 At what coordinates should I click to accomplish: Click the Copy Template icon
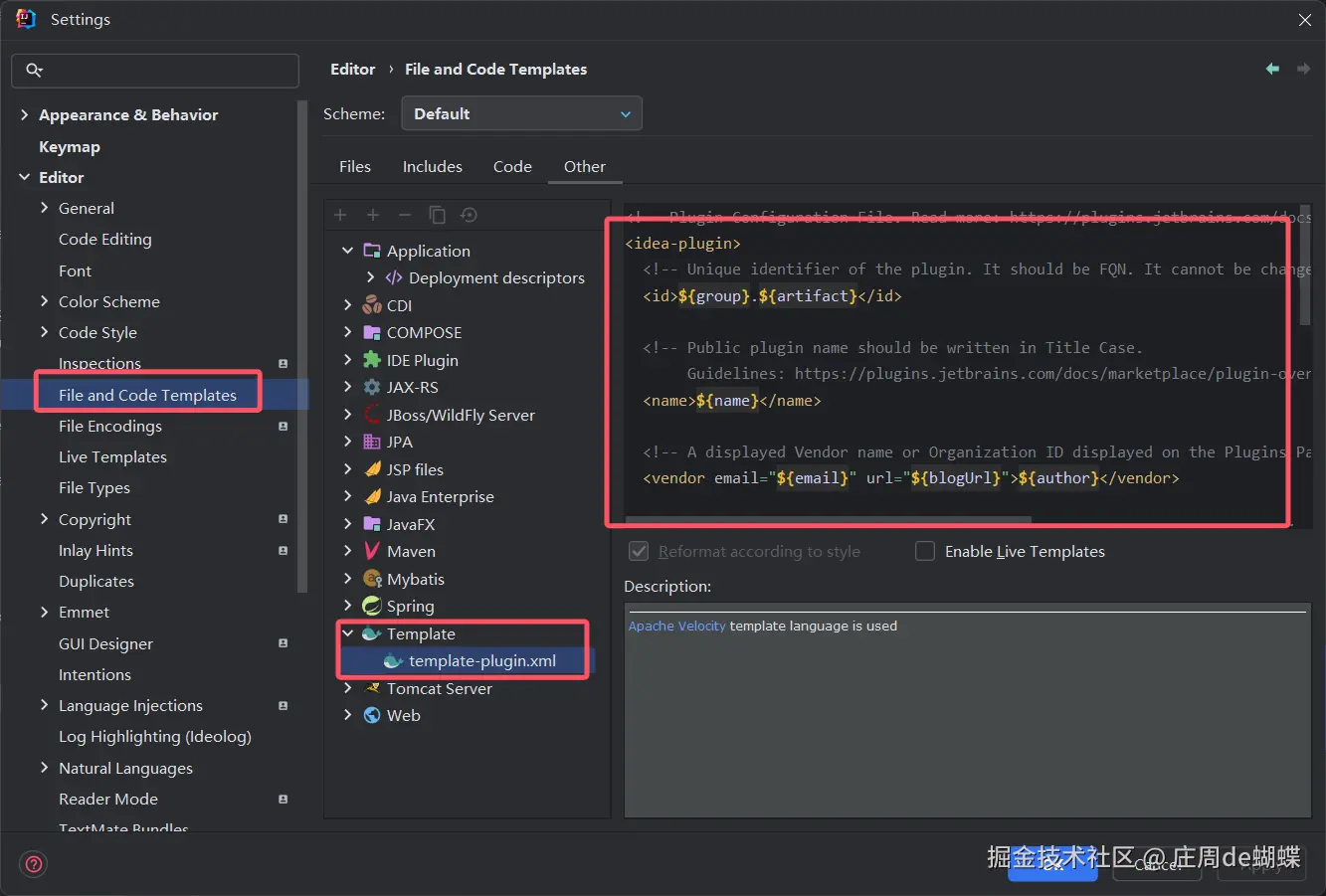pyautogui.click(x=437, y=215)
